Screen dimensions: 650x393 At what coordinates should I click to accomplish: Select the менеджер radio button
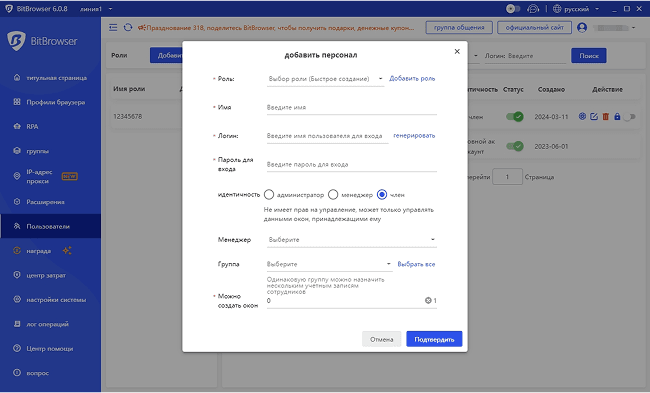(333, 194)
